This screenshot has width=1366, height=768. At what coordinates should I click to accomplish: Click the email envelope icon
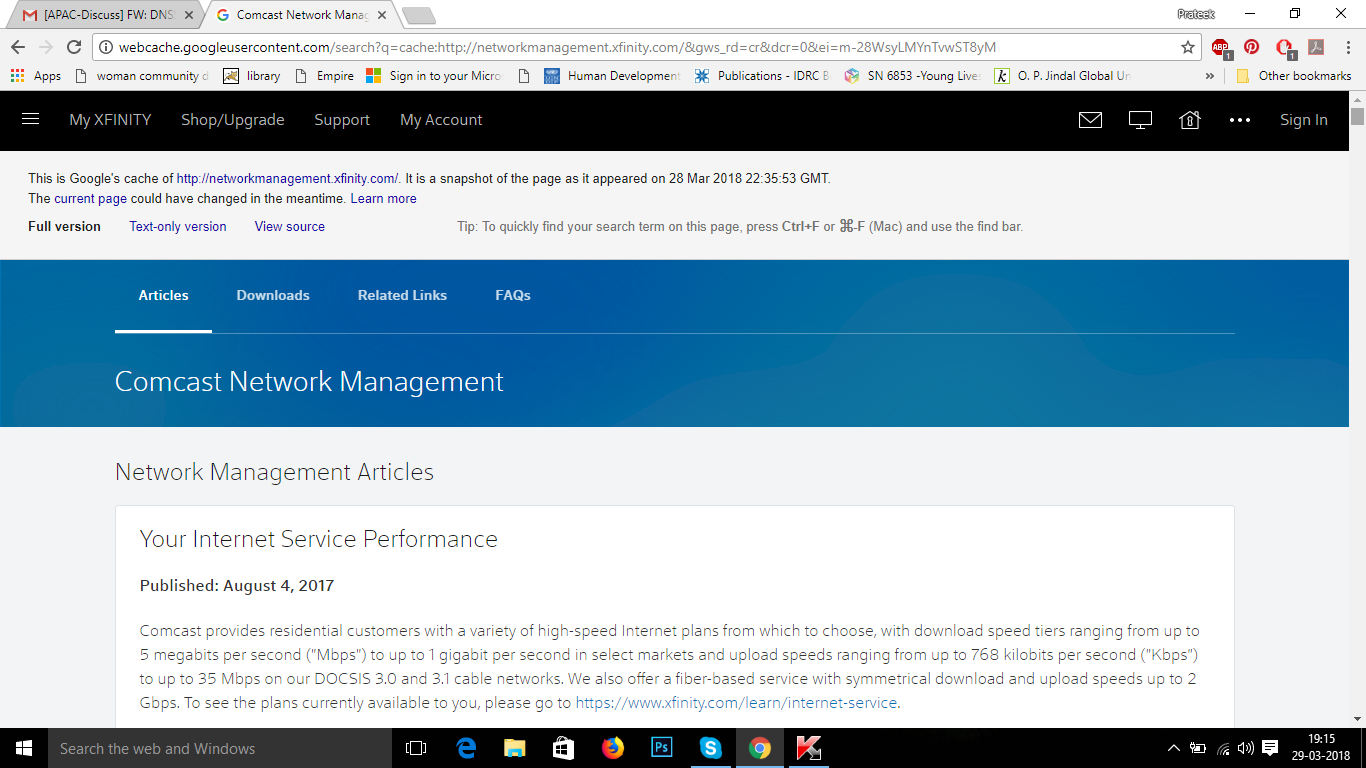coord(1090,120)
